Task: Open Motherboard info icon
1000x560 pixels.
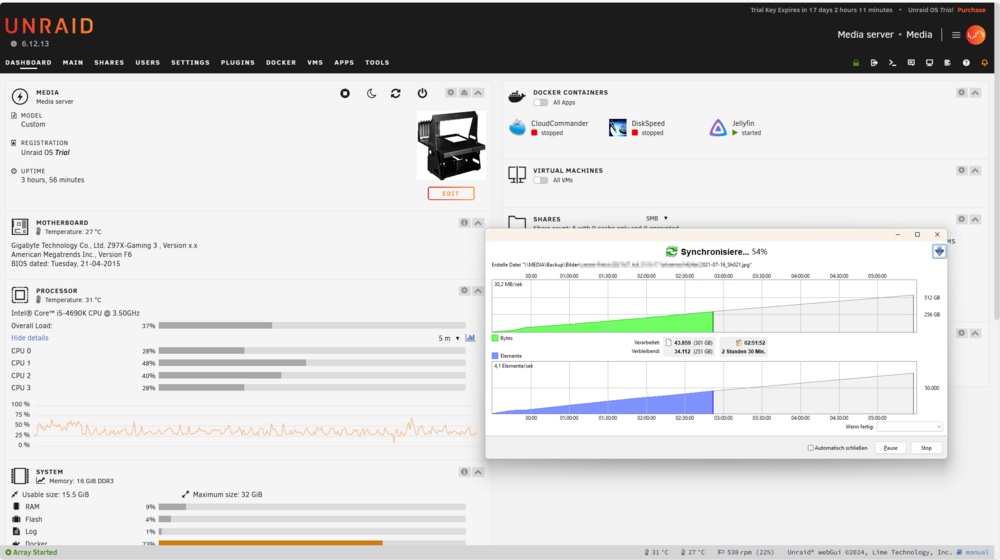Action: coord(464,223)
